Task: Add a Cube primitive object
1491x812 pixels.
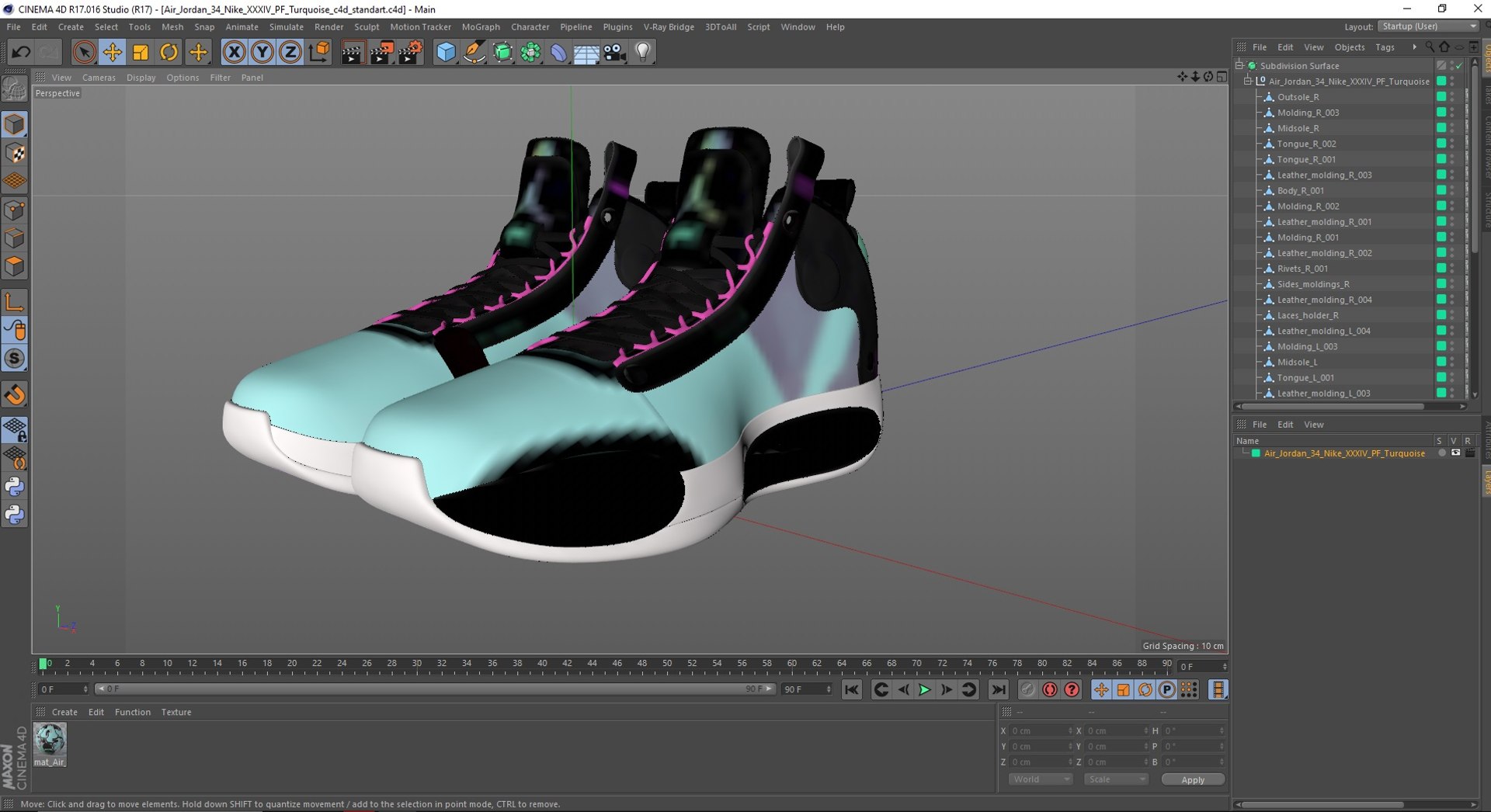Action: point(446,52)
